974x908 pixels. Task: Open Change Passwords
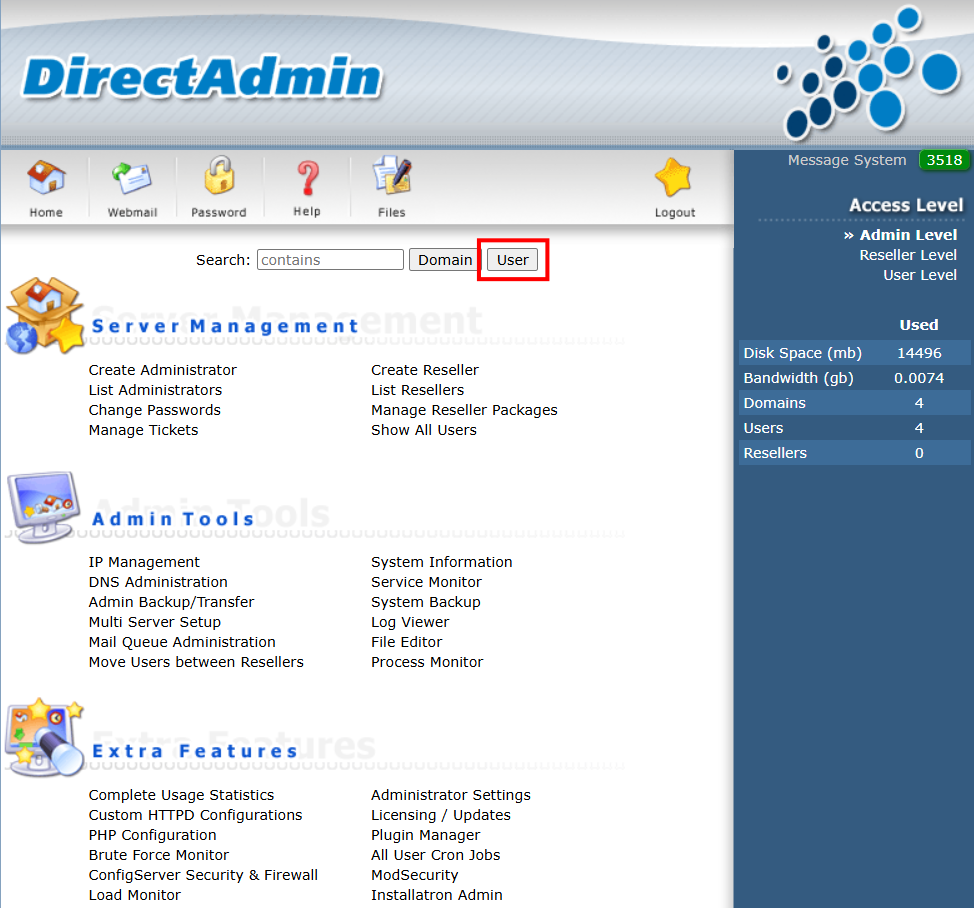[155, 410]
